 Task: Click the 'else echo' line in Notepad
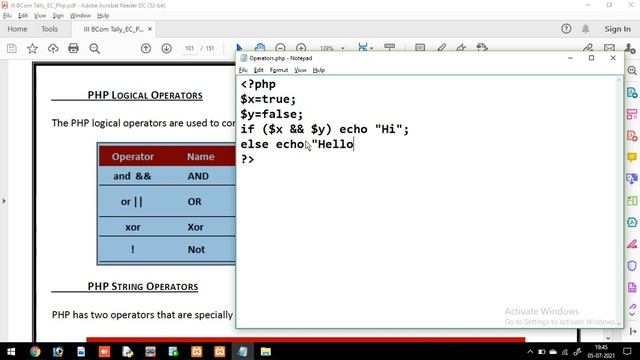(x=297, y=144)
